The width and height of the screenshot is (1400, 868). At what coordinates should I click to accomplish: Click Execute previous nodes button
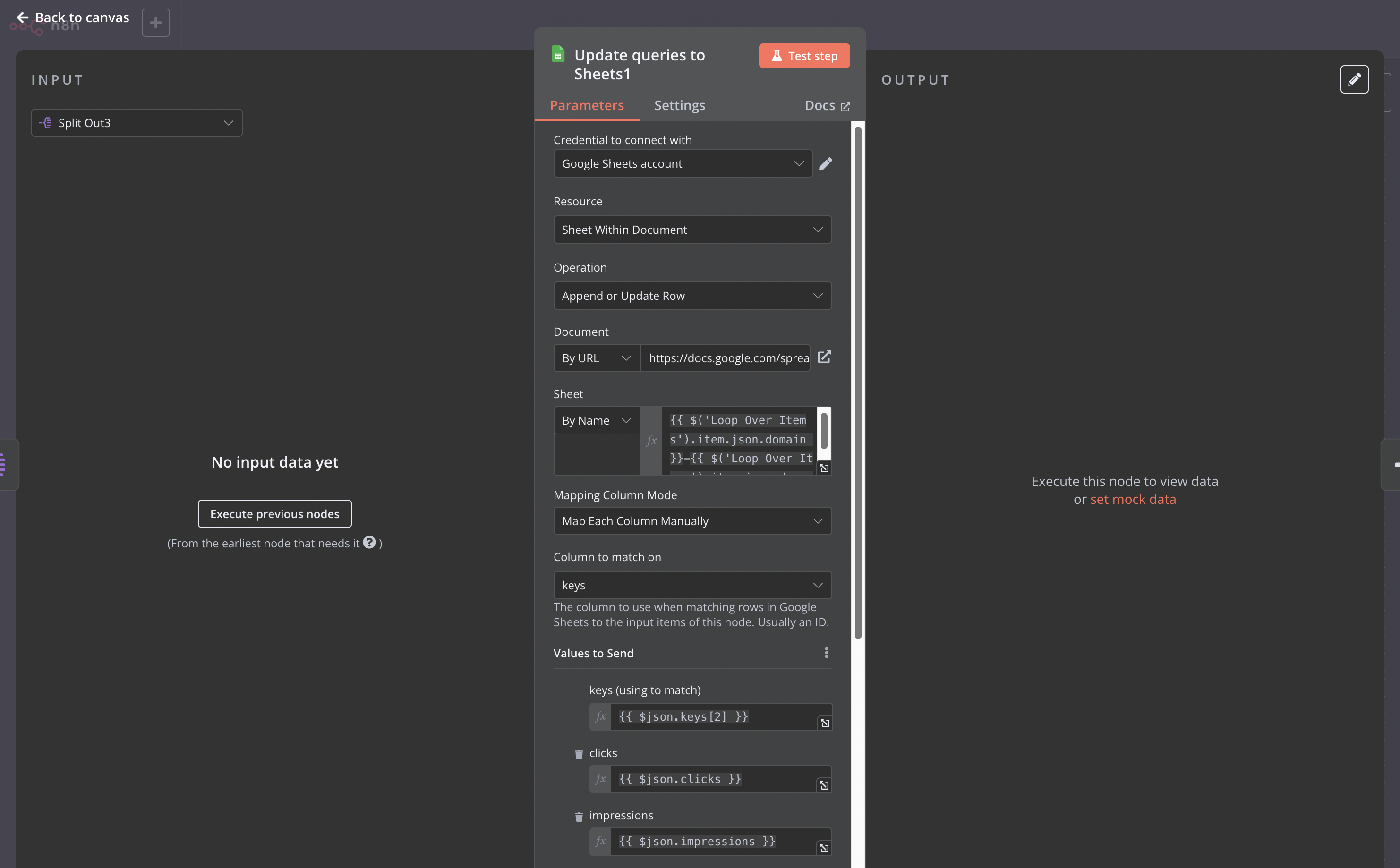274,514
